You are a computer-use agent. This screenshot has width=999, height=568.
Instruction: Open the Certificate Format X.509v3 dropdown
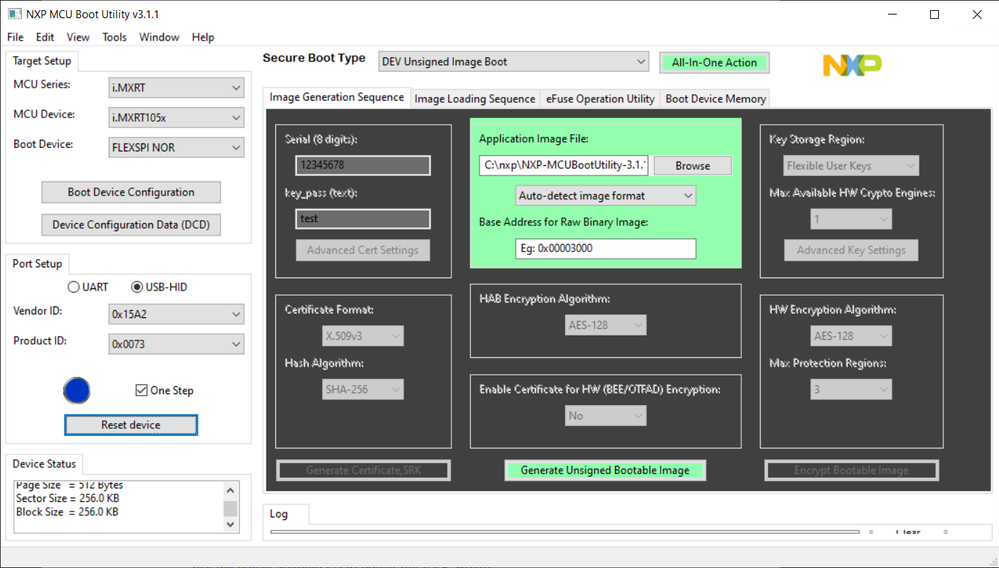pyautogui.click(x=363, y=336)
